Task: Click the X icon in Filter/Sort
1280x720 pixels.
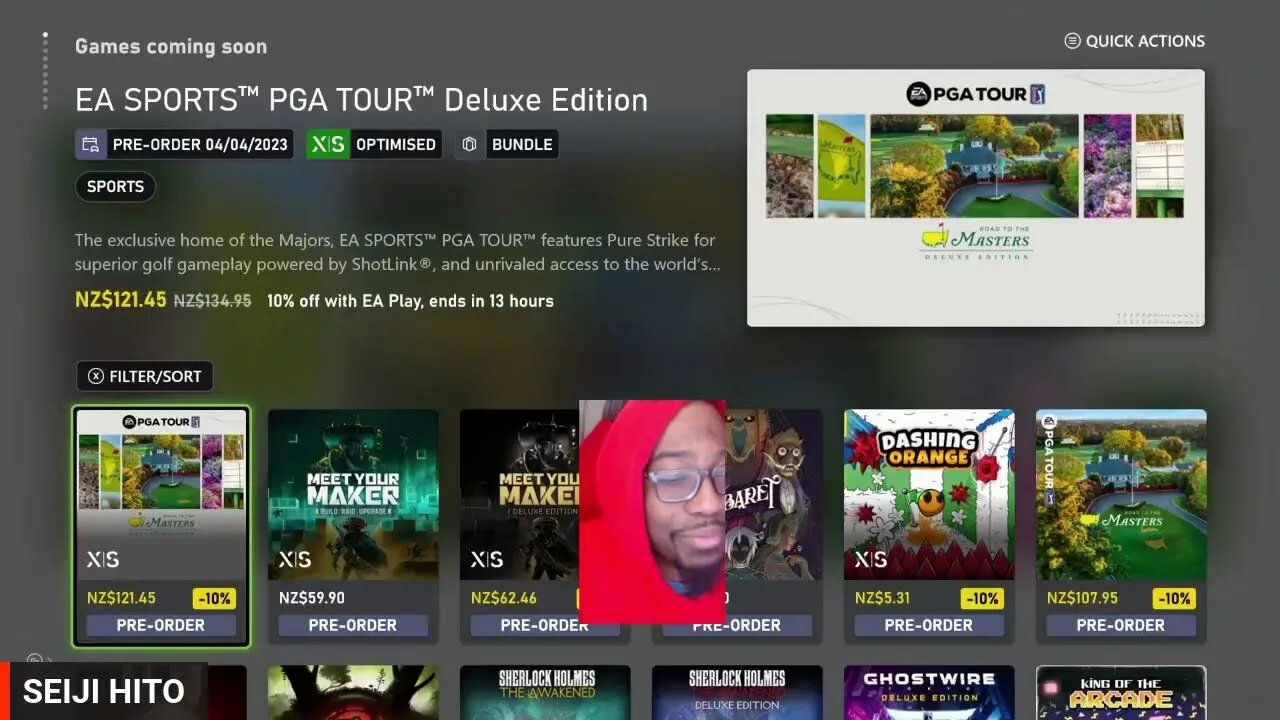Action: tap(96, 376)
